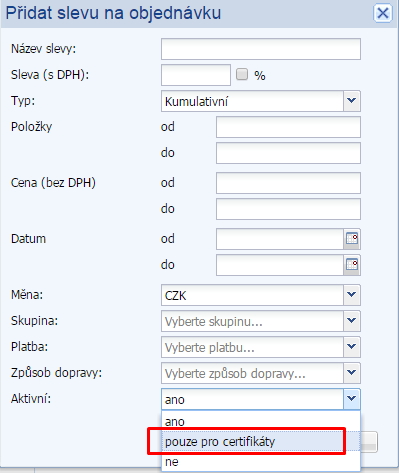Open calendar picker for Datum do
The image size is (399, 473).
[x=352, y=265]
